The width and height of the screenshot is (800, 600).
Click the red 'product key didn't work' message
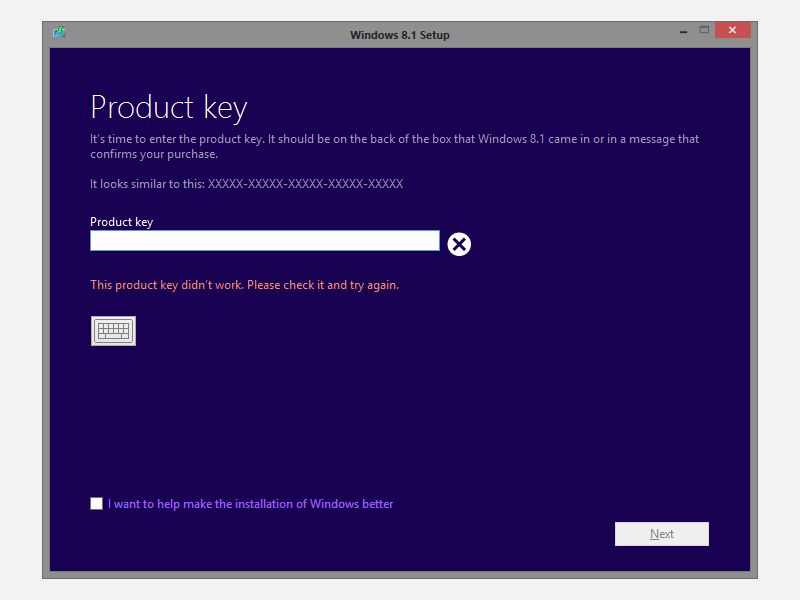pos(244,285)
